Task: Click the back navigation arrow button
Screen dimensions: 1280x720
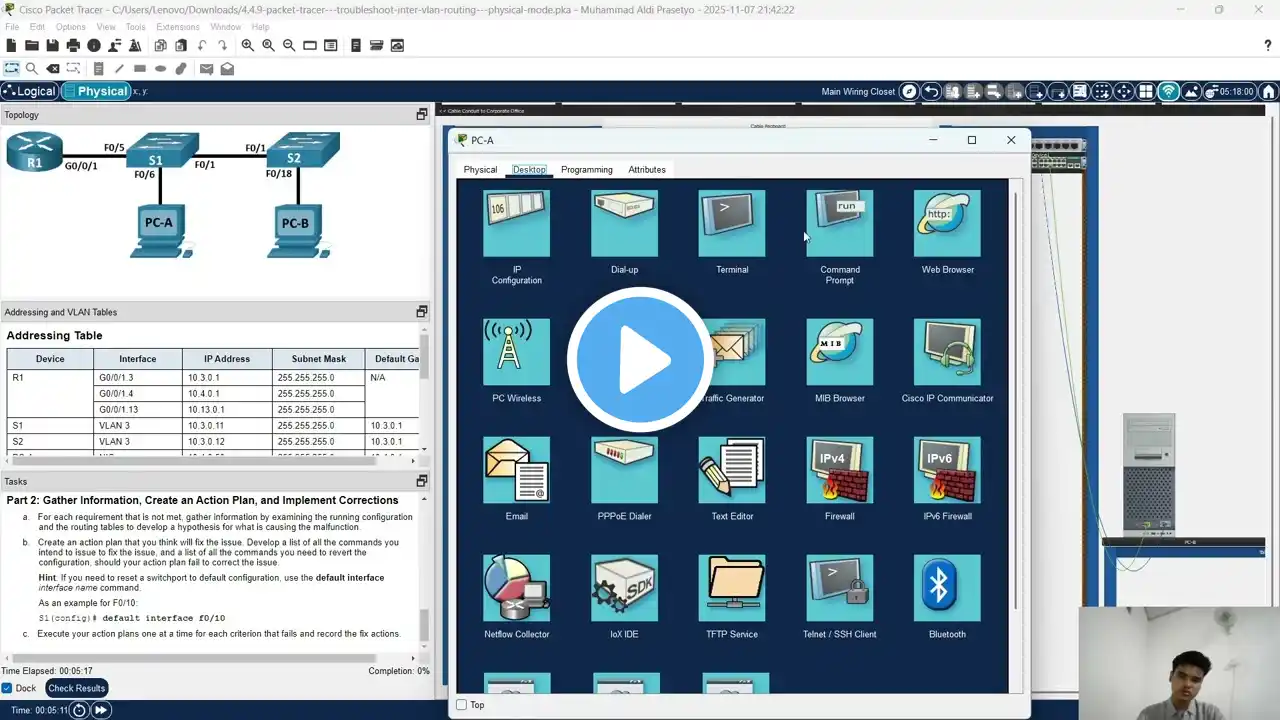Action: coord(931,91)
